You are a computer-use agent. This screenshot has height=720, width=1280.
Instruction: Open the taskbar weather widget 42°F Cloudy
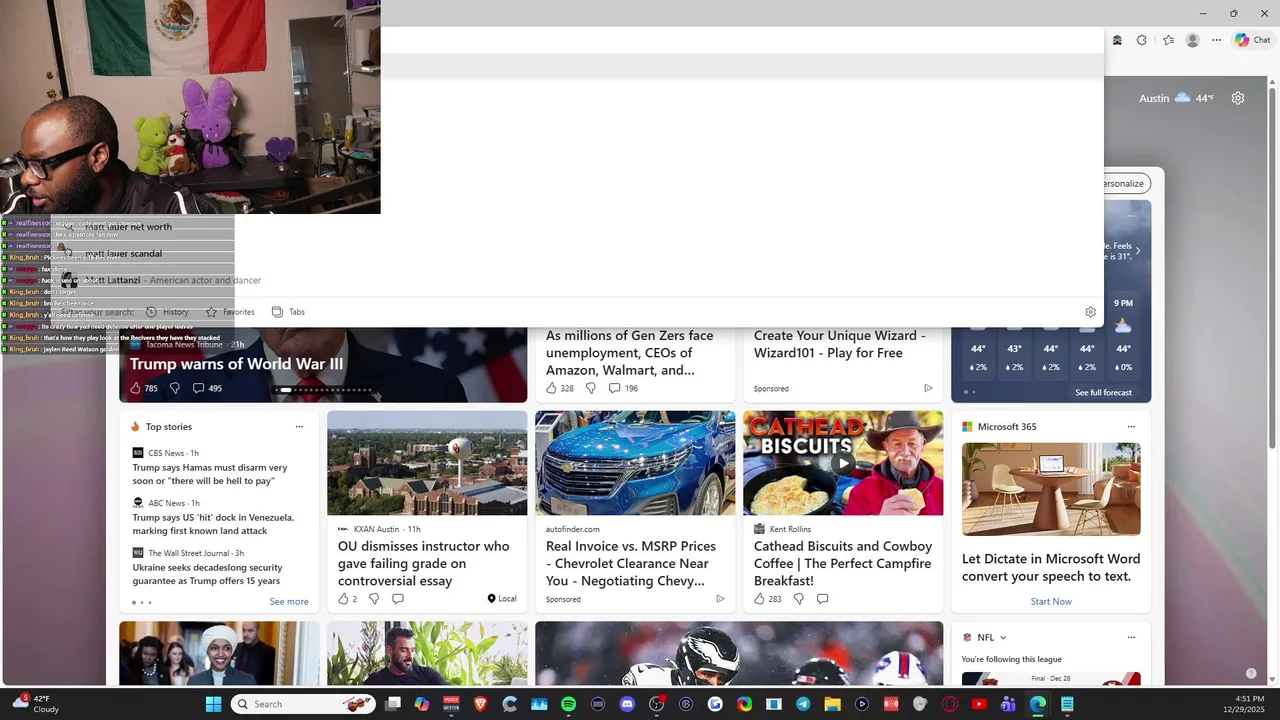click(34, 704)
